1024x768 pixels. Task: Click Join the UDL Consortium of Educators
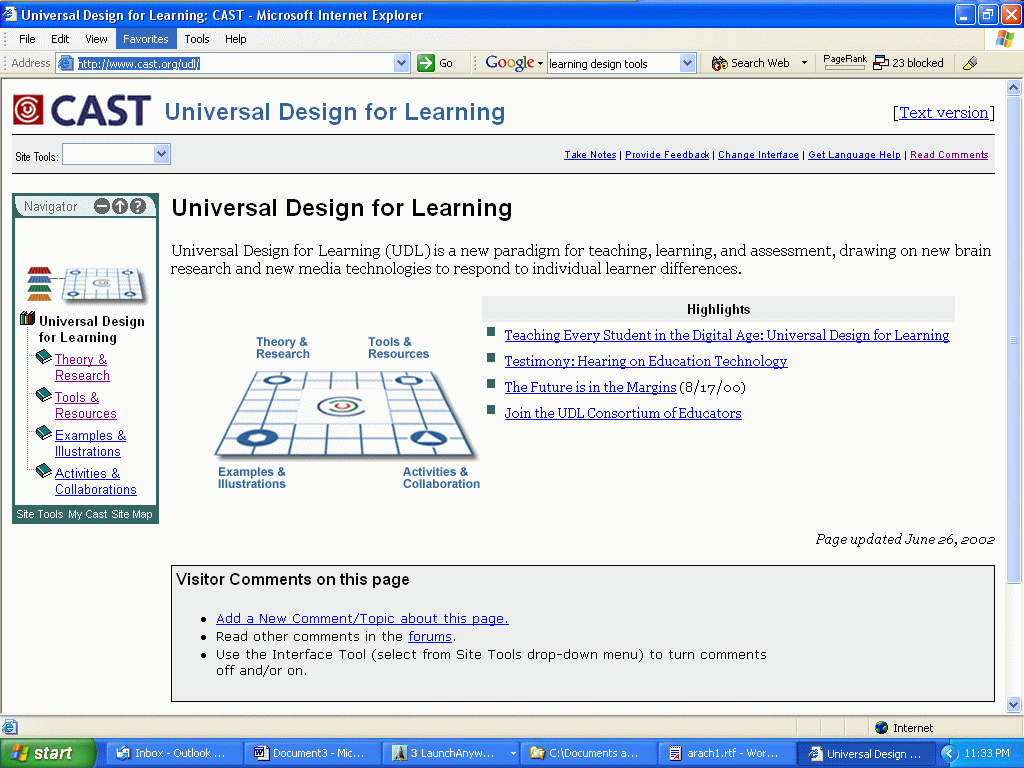pos(622,413)
